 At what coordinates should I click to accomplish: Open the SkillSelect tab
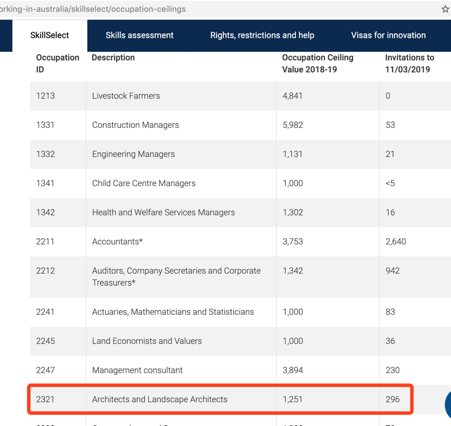[50, 35]
